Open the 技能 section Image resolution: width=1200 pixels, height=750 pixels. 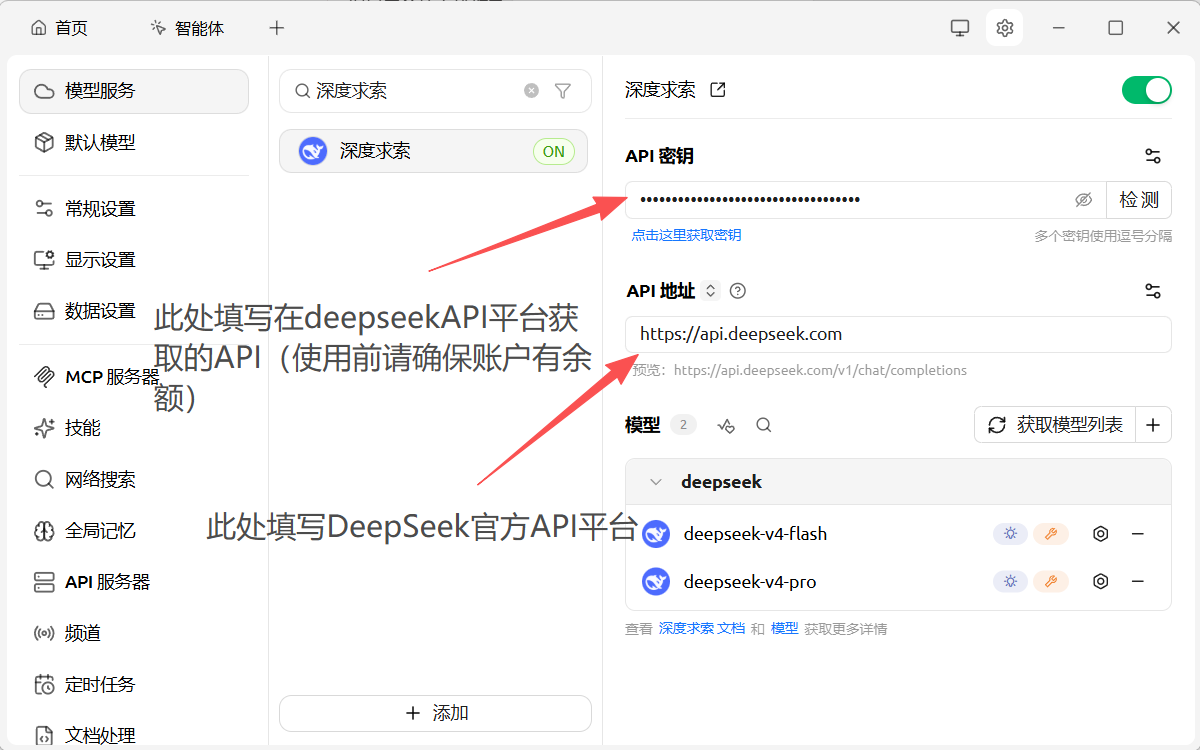tap(134, 428)
